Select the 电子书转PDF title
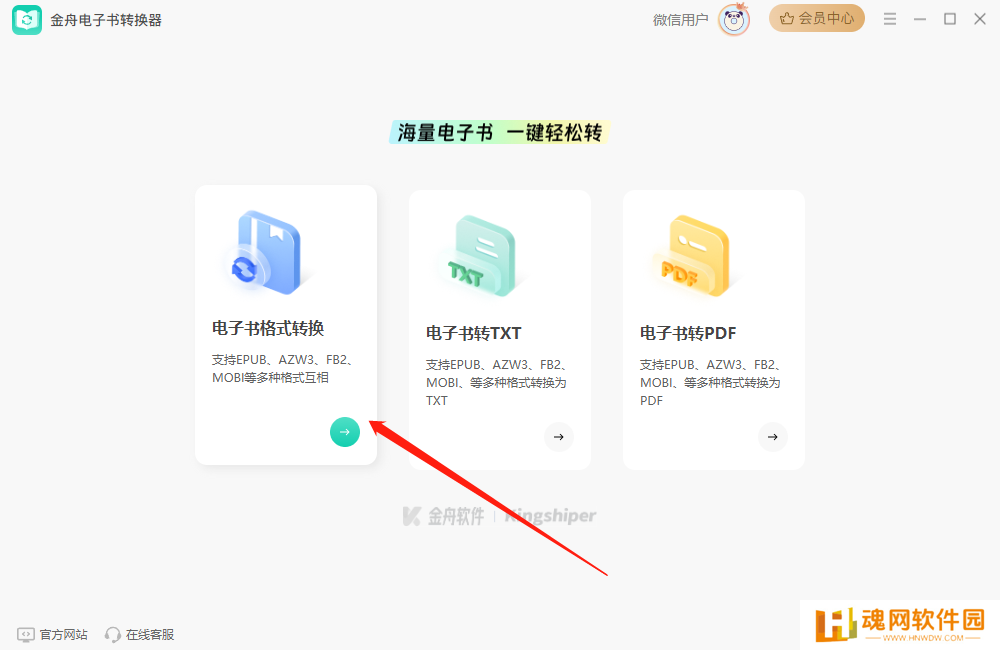The image size is (1000, 650). coord(688,334)
